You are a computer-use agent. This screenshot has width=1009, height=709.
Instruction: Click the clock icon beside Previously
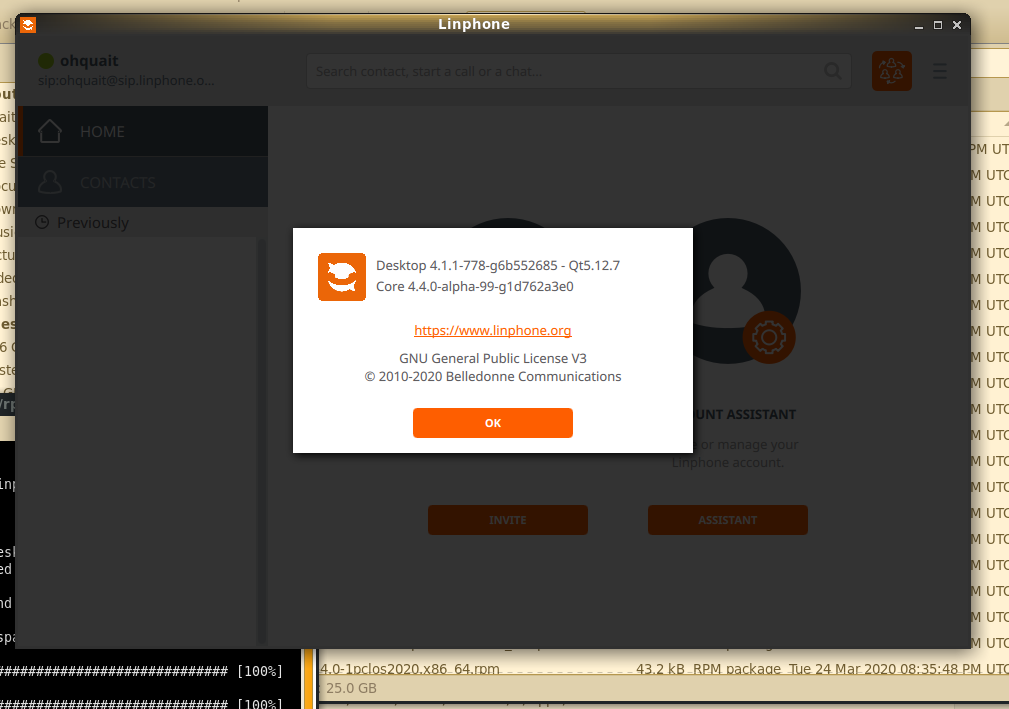click(x=42, y=222)
